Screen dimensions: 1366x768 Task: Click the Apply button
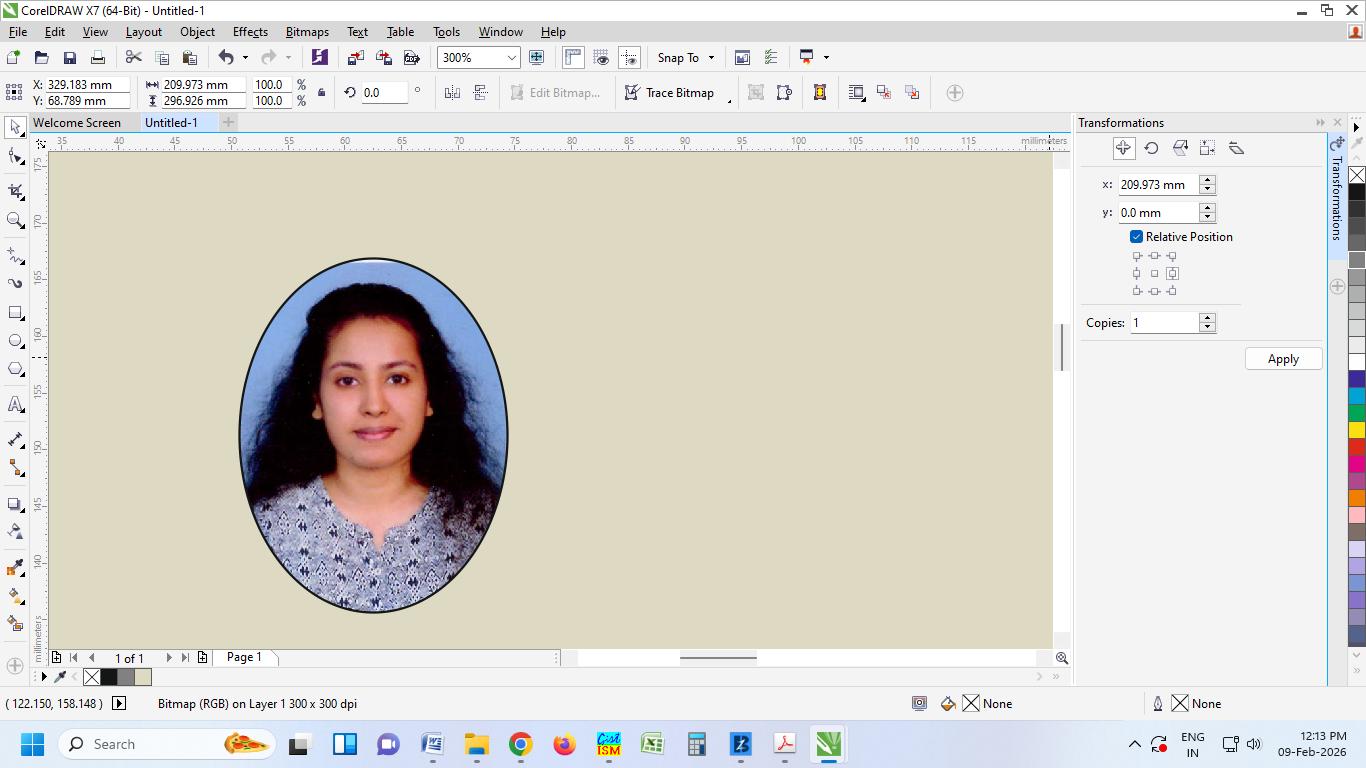pyautogui.click(x=1283, y=359)
